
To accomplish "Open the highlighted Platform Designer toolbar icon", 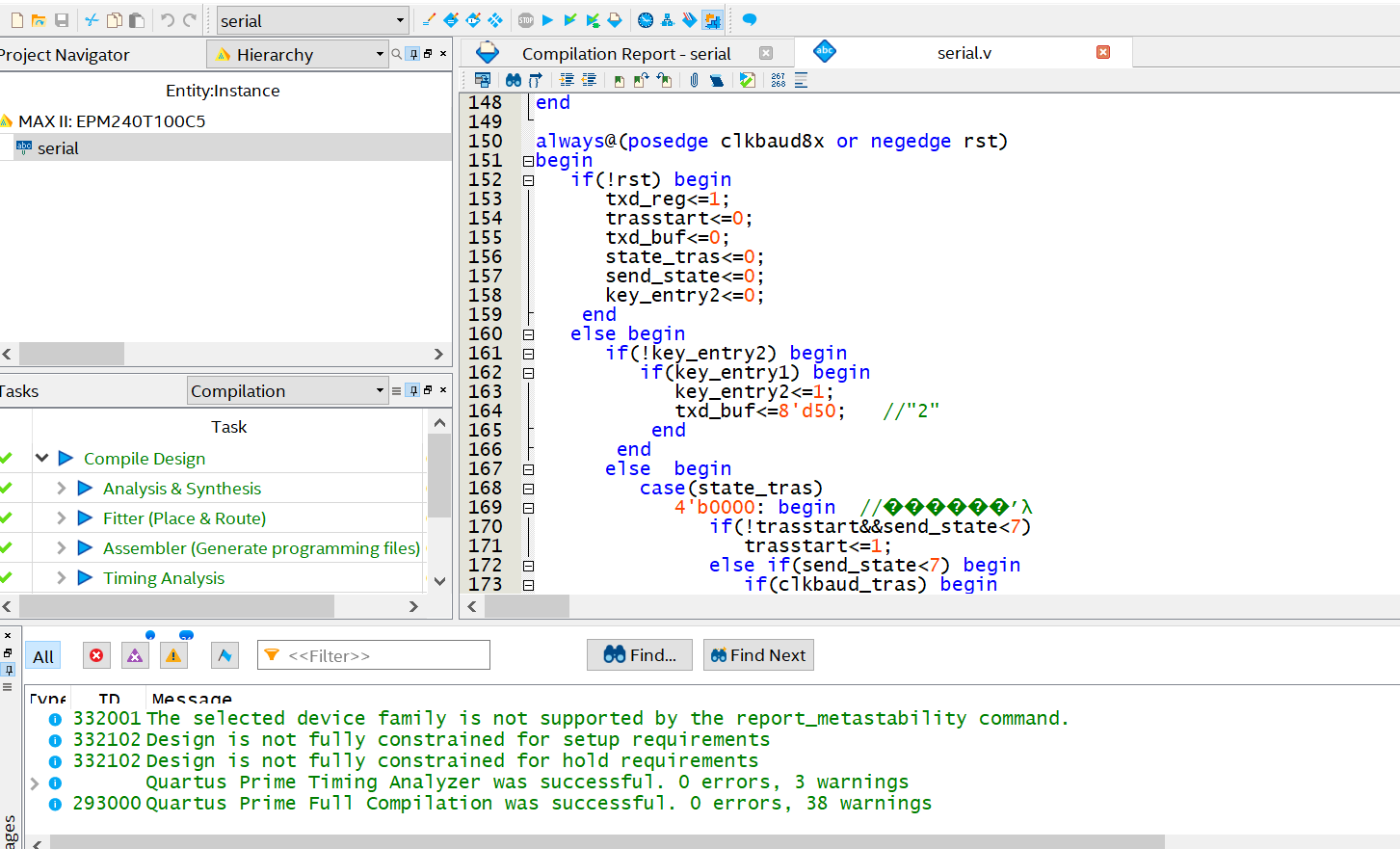I will pyautogui.click(x=712, y=20).
